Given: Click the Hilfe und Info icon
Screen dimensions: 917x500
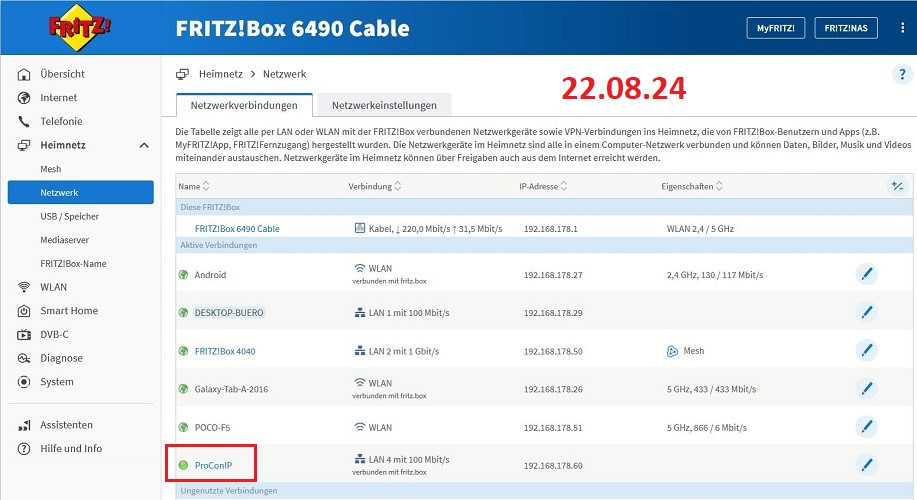Looking at the screenshot, I should 24,449.
